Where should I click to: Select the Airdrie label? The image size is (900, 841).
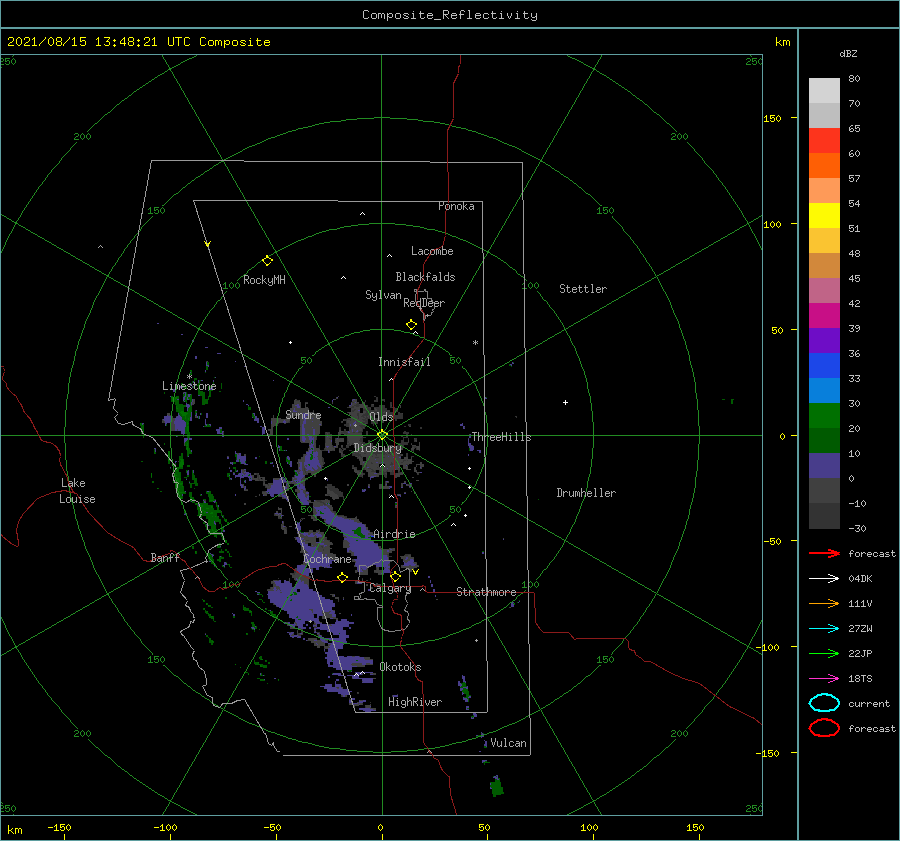(x=394, y=534)
